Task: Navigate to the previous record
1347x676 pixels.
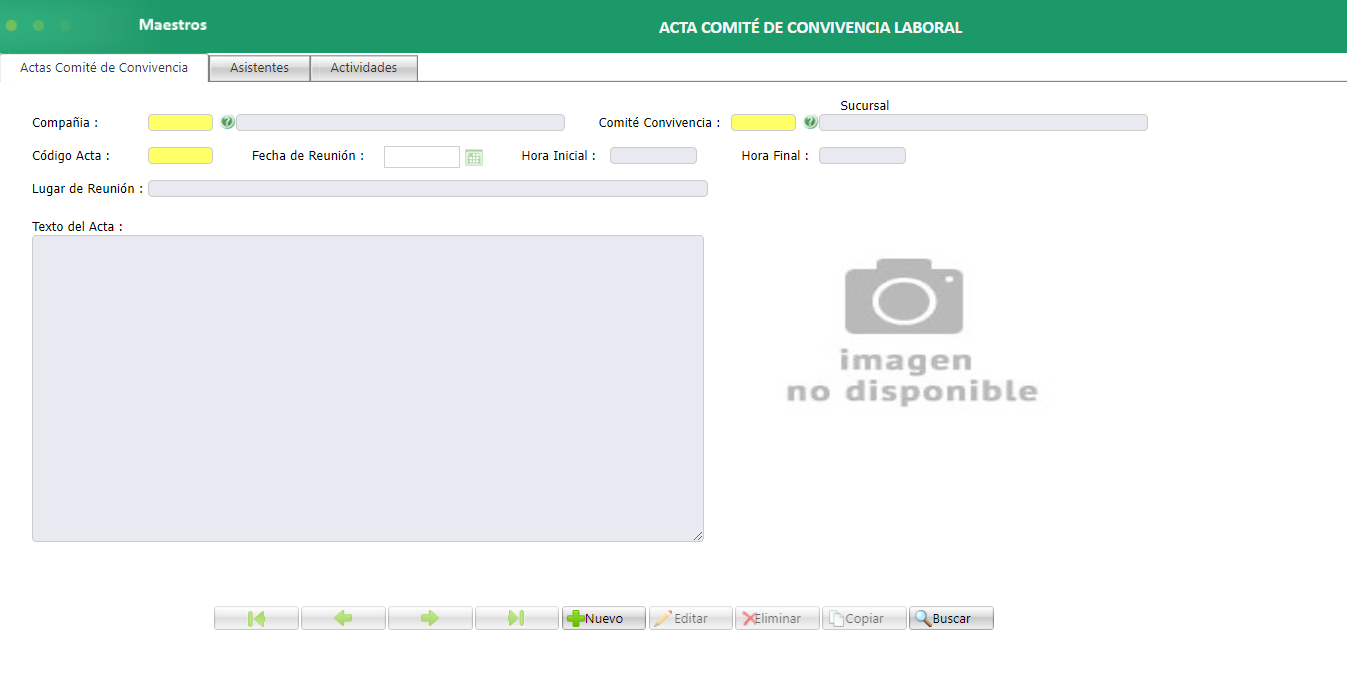Action: coord(343,617)
